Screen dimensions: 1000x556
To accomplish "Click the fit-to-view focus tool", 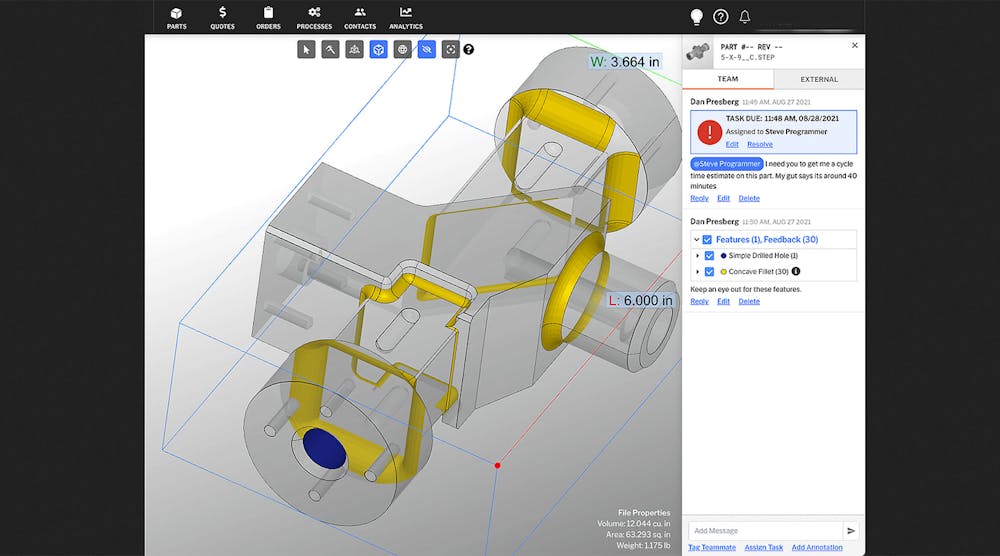I will coord(450,49).
